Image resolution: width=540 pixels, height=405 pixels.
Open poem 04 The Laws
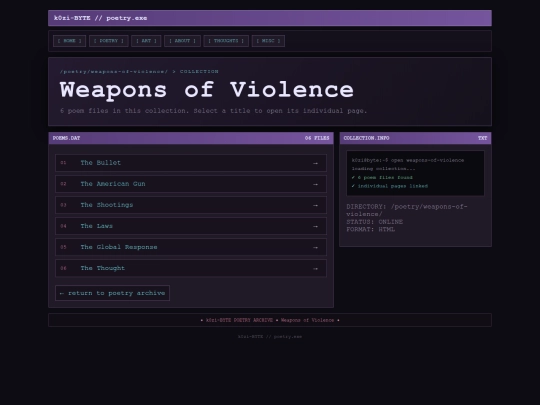191,226
